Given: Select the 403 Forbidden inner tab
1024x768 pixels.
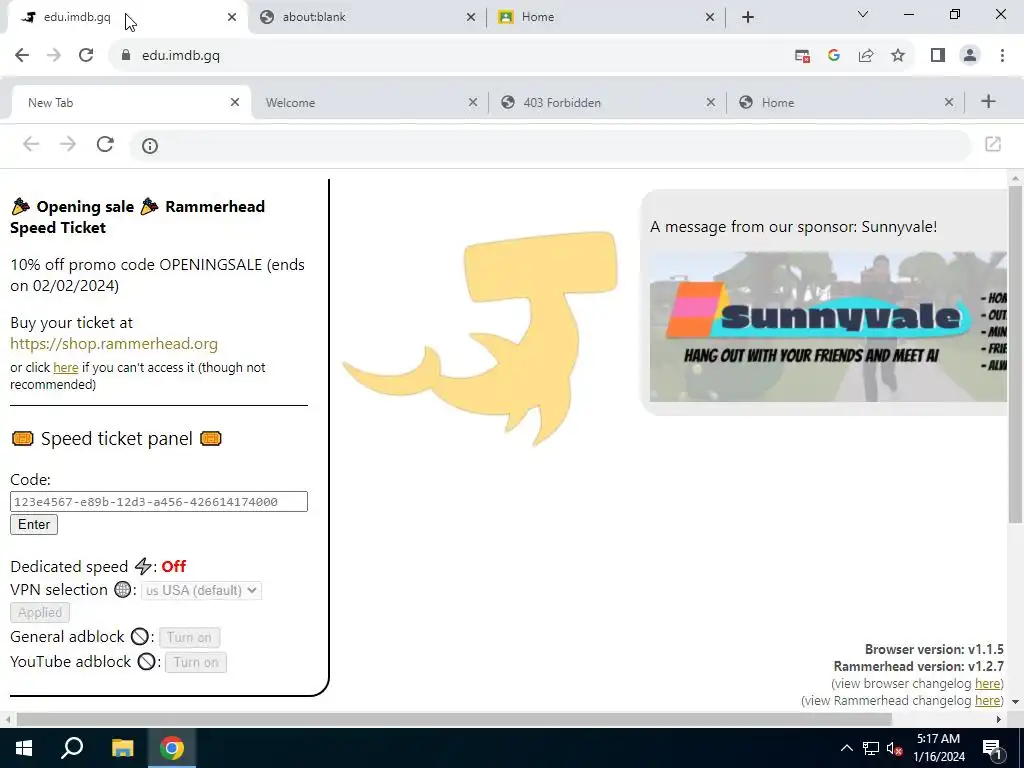Looking at the screenshot, I should tap(607, 103).
